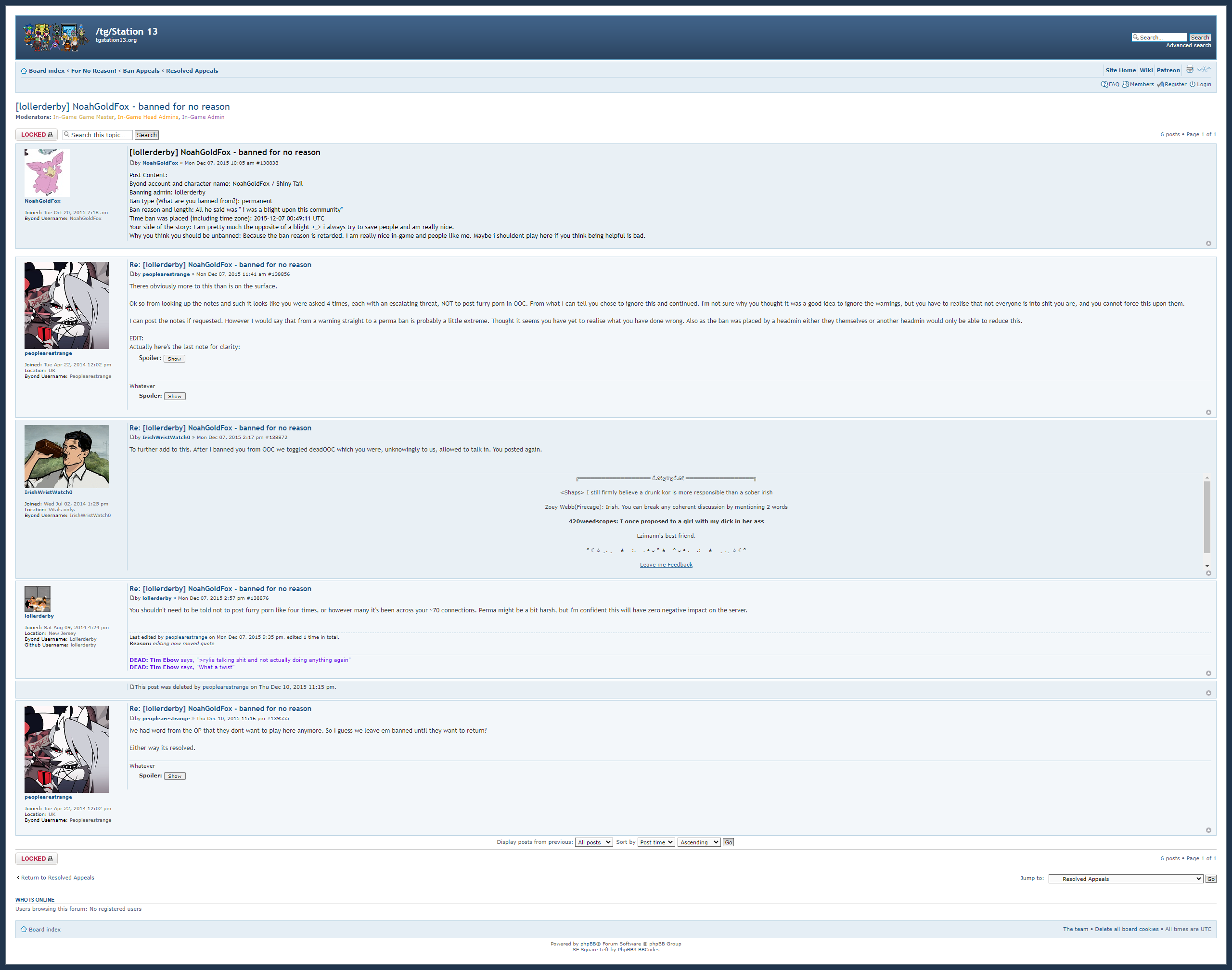The width and height of the screenshot is (1232, 970).
Task: Click the top arrow icon in NoahGoldFox's post
Action: [1208, 244]
